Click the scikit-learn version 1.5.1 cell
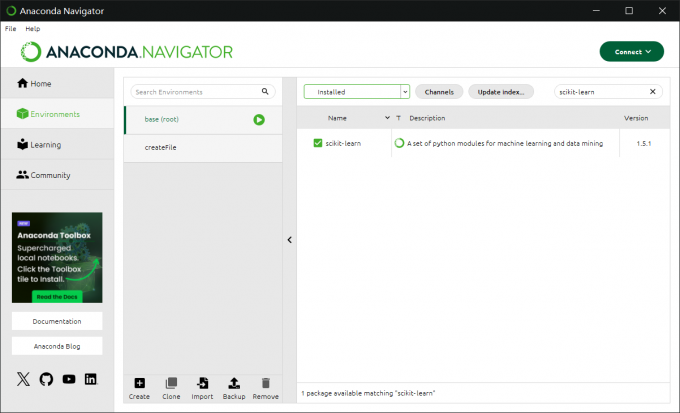 (x=644, y=143)
